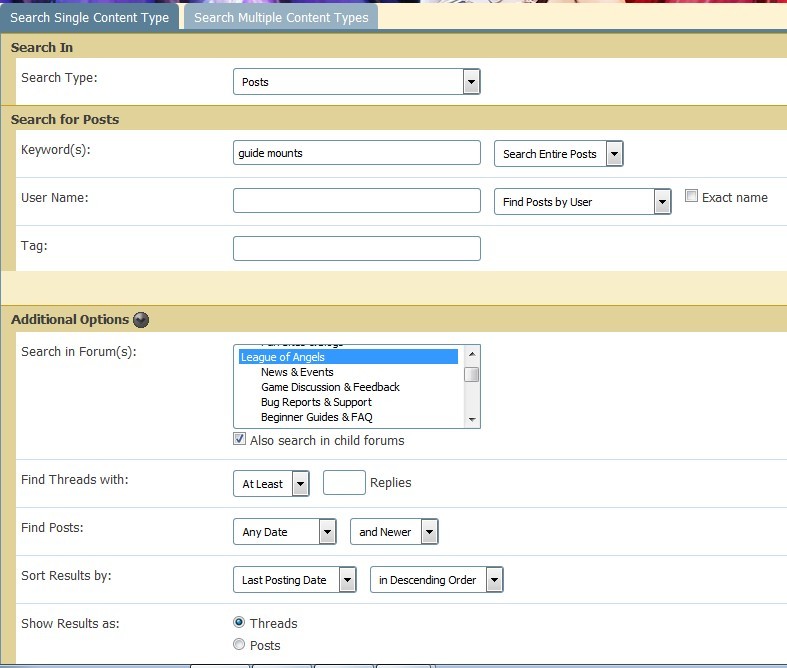Open the Last Posting Date sort dropdown
Screen dimensions: 787x668
click(x=294, y=580)
